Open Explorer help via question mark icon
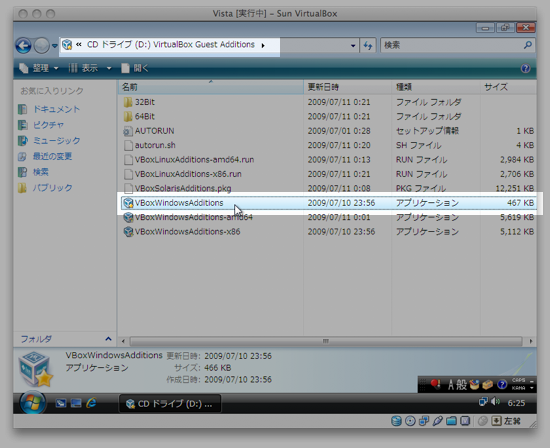Screen dimensions: 550x448 pos(525,68)
